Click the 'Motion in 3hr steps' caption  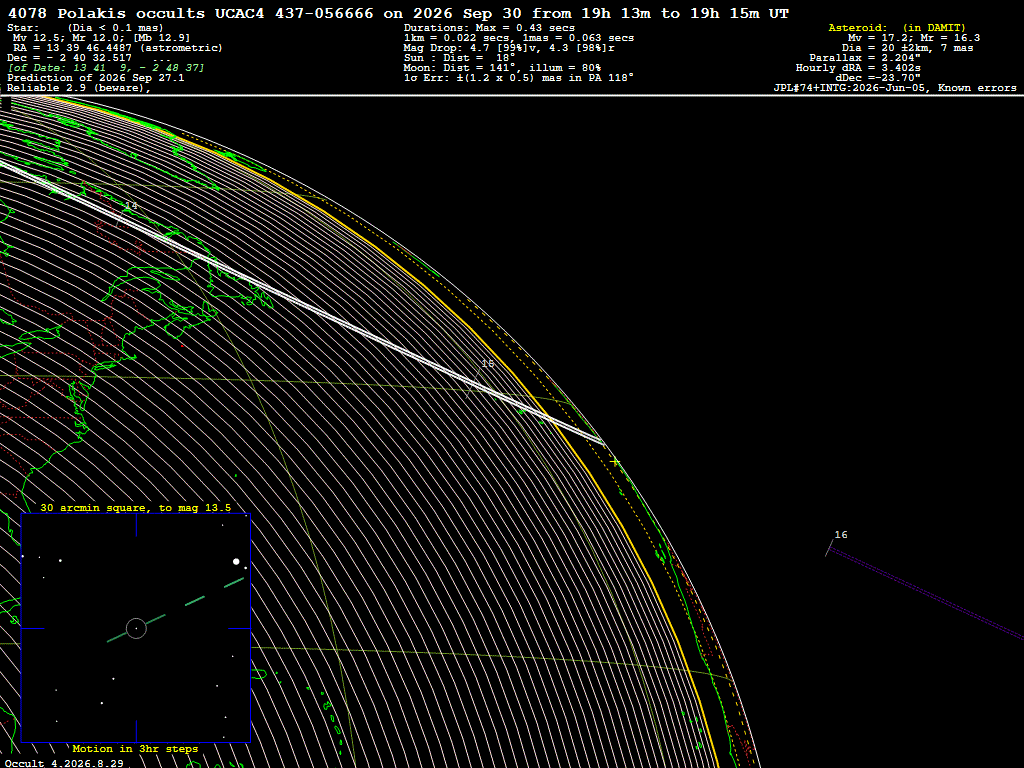(x=135, y=748)
